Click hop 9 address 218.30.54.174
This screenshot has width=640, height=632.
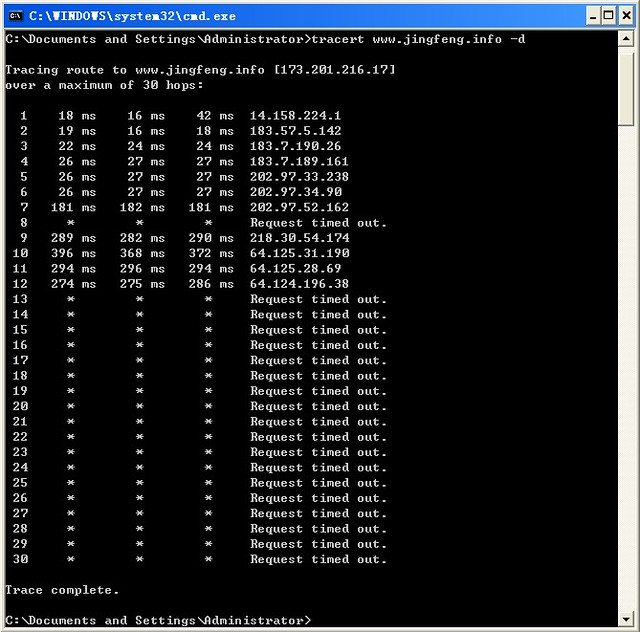pyautogui.click(x=300, y=238)
